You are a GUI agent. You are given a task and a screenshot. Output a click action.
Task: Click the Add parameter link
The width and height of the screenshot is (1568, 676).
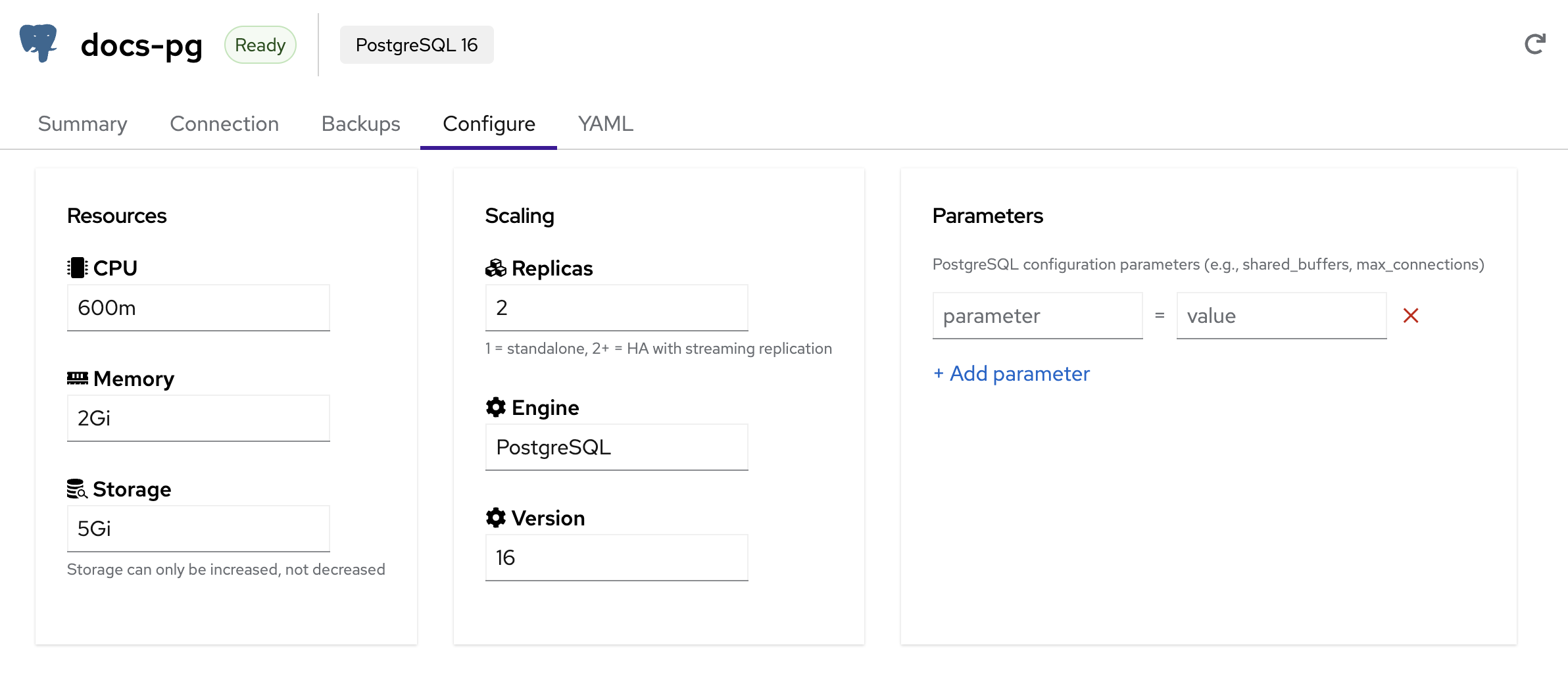coord(1012,374)
